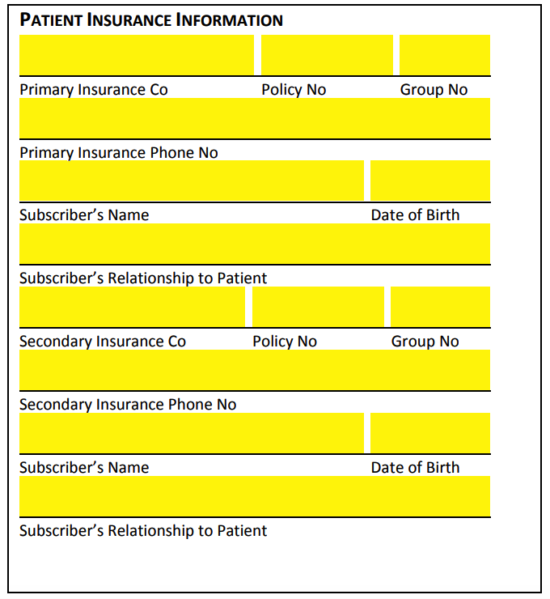
Task: Click the Secondary Insurance Co field
Action: pyautogui.click(x=132, y=307)
